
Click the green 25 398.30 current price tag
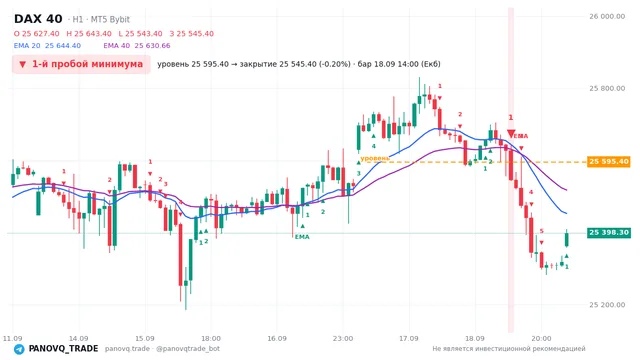pyautogui.click(x=609, y=233)
